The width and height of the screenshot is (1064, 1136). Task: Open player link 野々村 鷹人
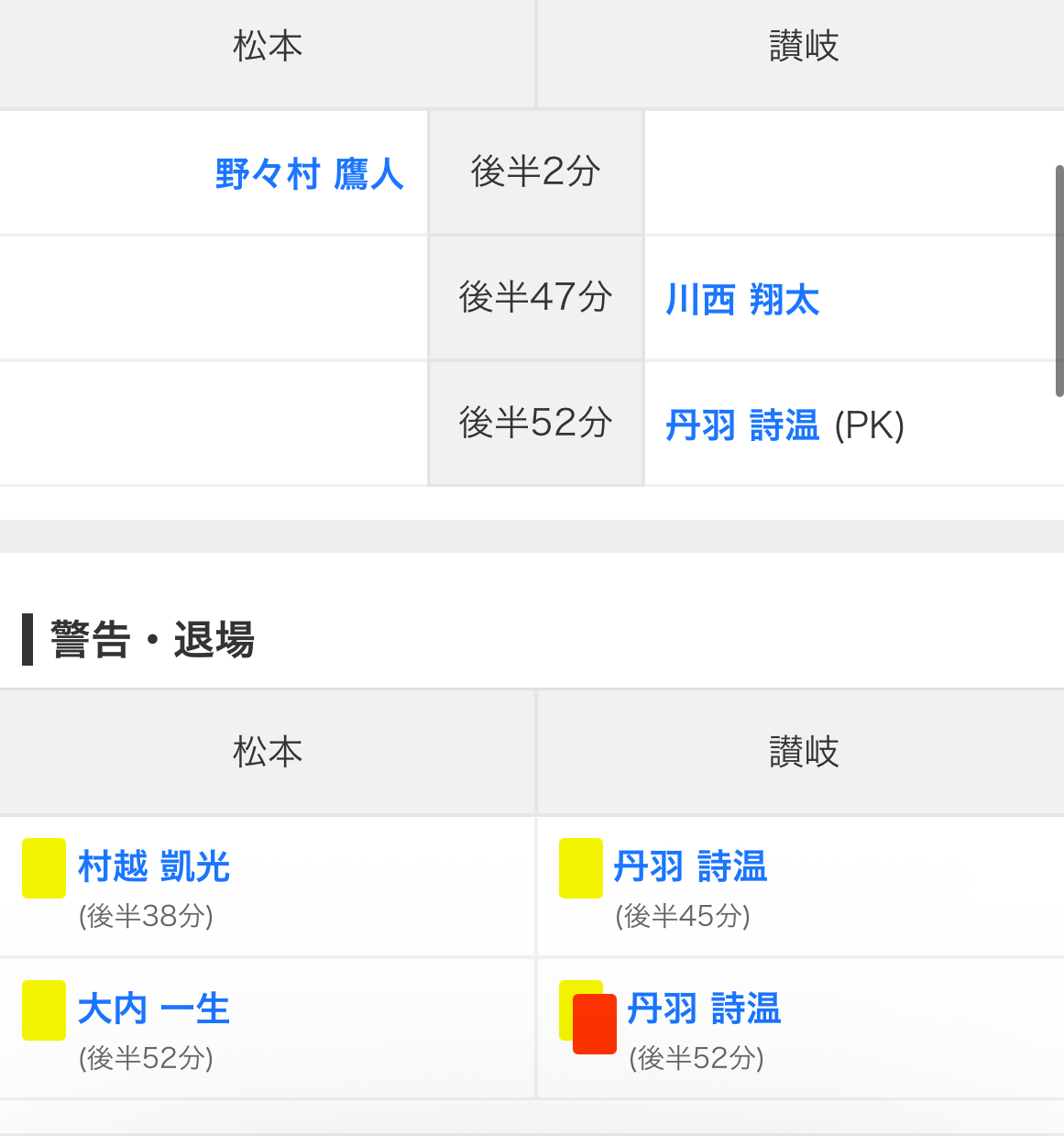[x=309, y=173]
